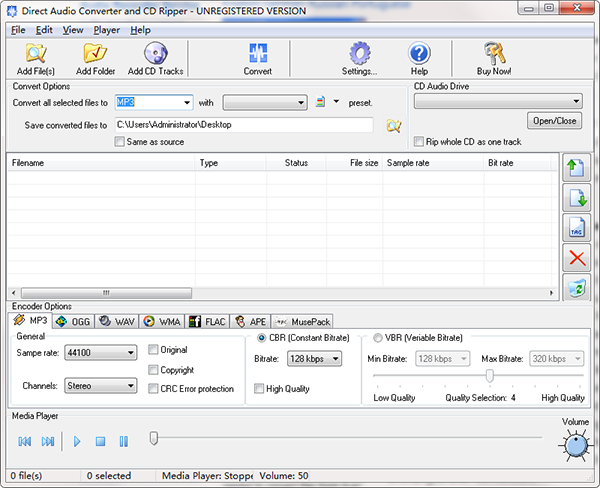This screenshot has width=600, height=488.
Task: Click the Volume knob control
Action: (x=576, y=445)
